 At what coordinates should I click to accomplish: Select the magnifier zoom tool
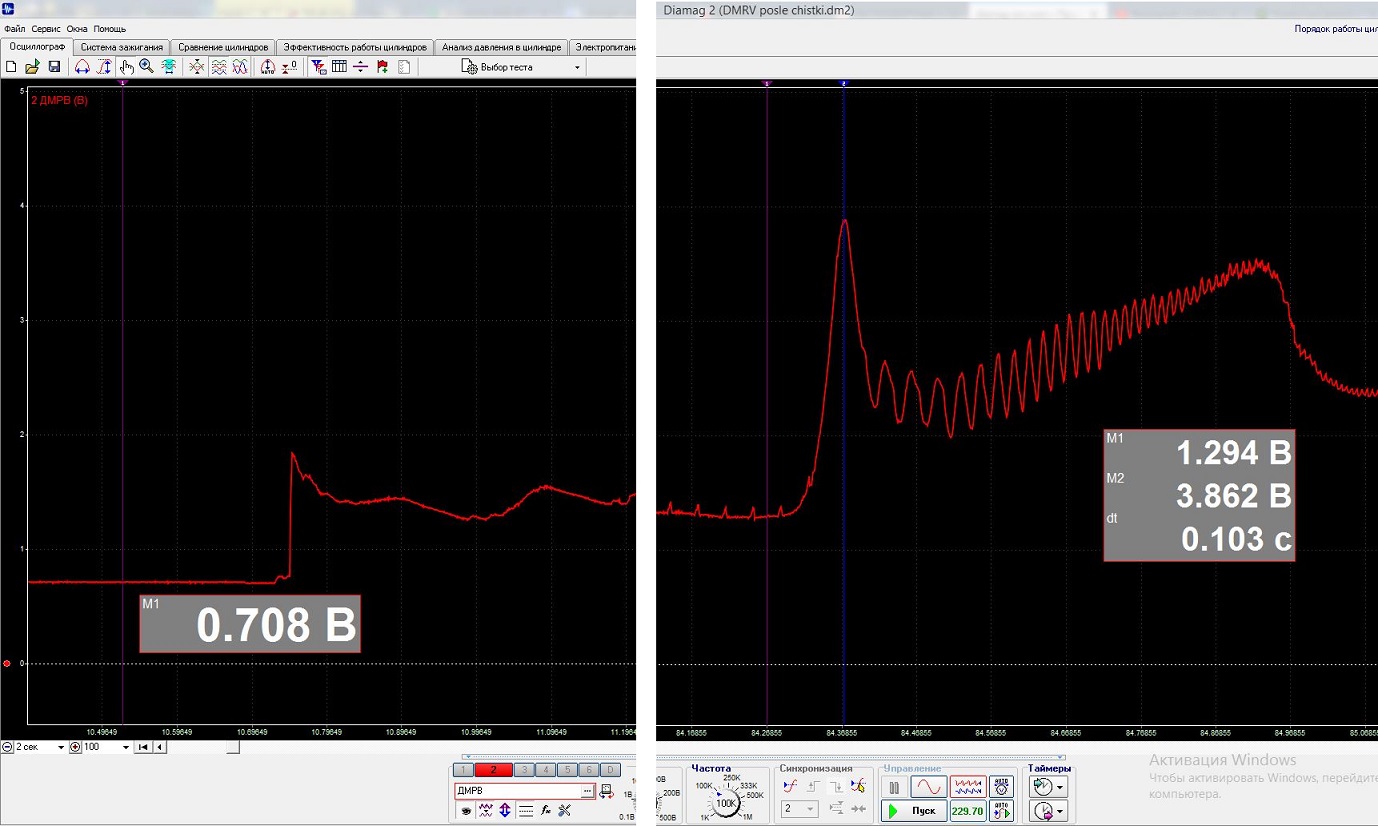coord(147,67)
